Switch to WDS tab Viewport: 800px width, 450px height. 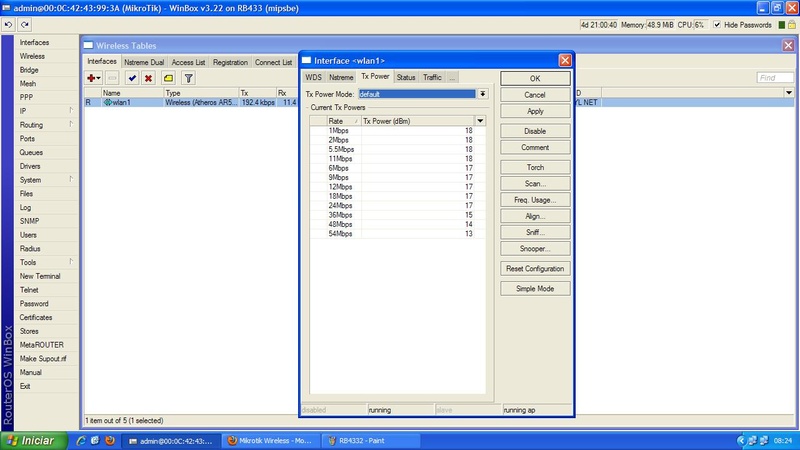click(x=313, y=77)
